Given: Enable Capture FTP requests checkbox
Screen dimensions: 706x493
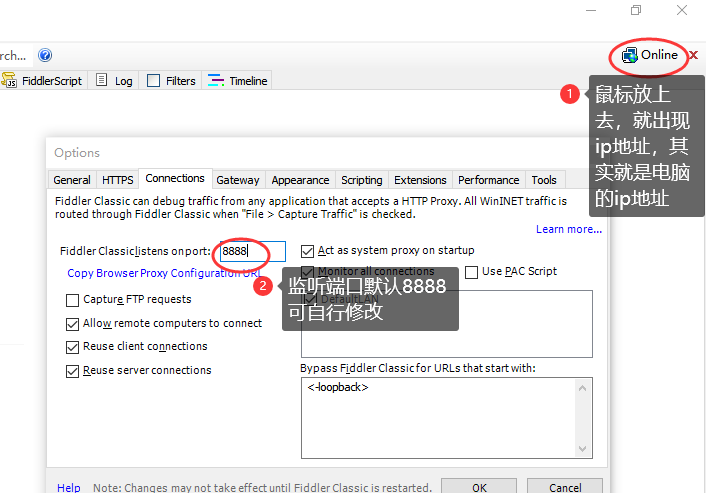Looking at the screenshot, I should point(72,300).
